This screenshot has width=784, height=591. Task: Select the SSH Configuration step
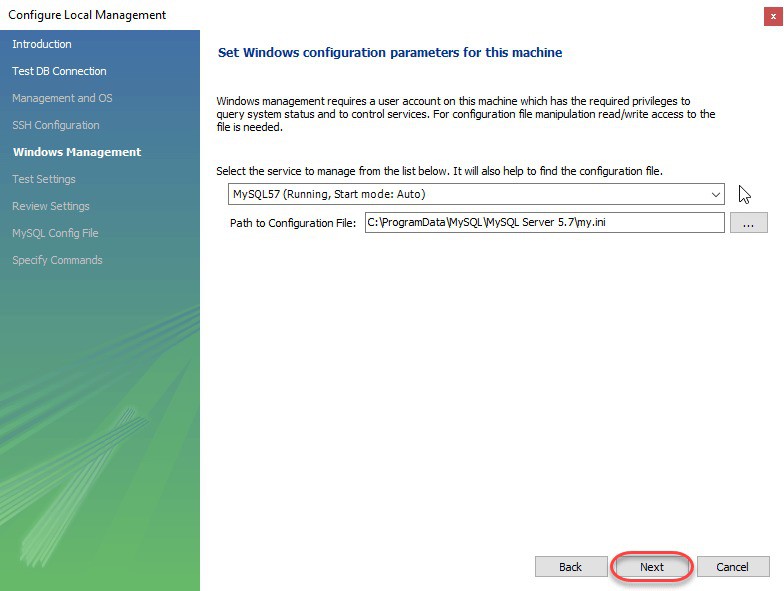(x=56, y=125)
